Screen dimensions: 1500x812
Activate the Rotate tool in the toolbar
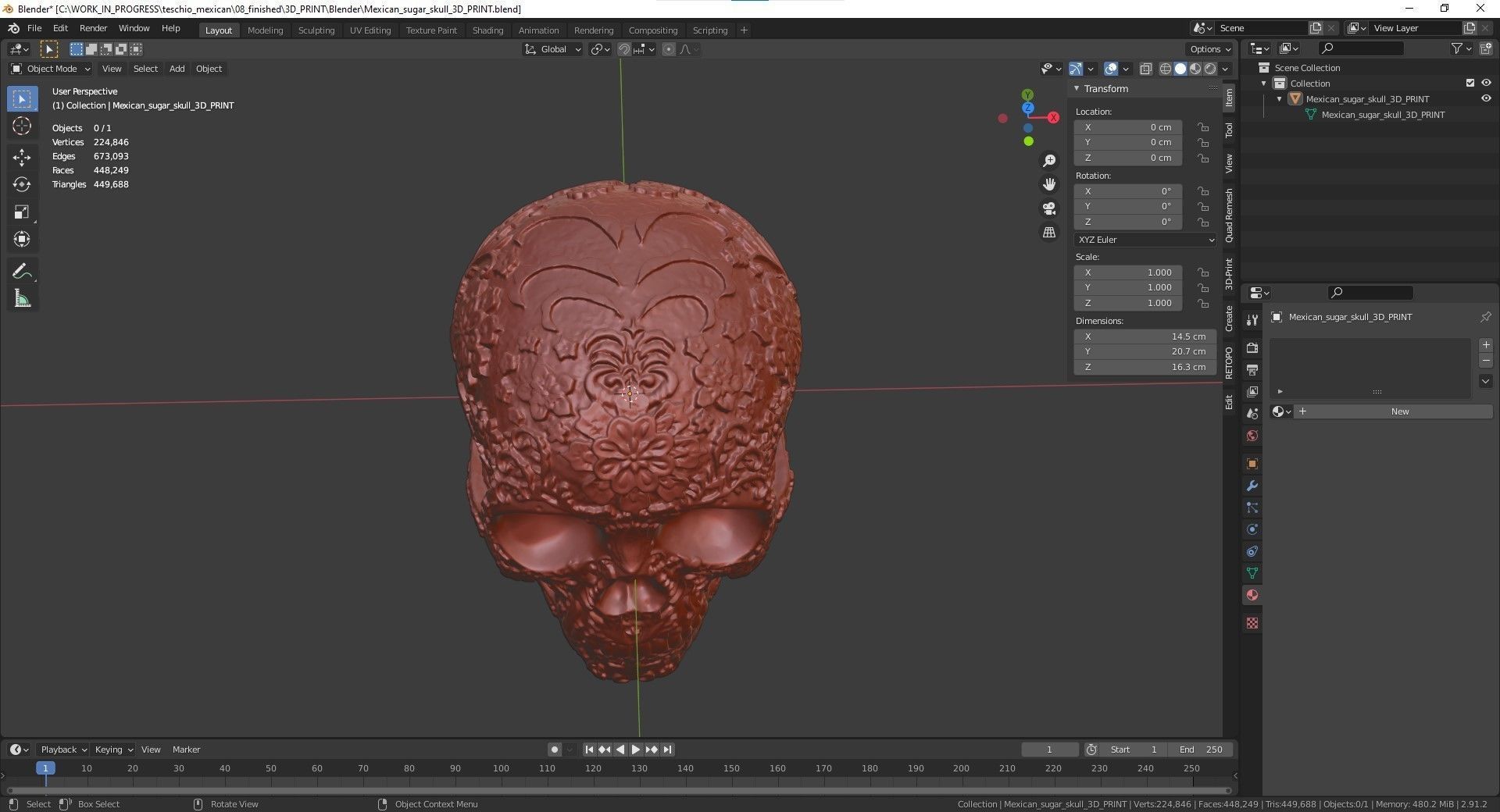click(x=22, y=184)
